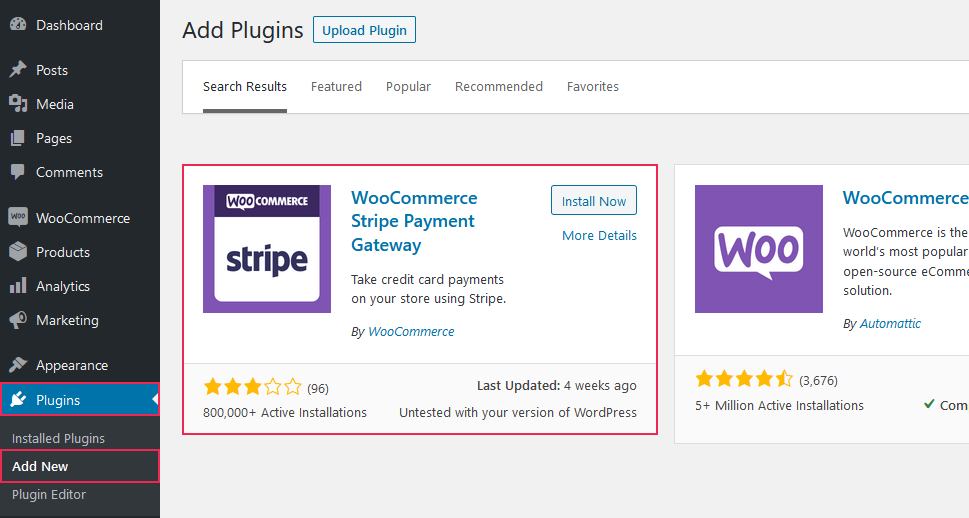The height and width of the screenshot is (518, 969).
Task: Open the WooCommerce sidebar menu
Action: (x=83, y=218)
